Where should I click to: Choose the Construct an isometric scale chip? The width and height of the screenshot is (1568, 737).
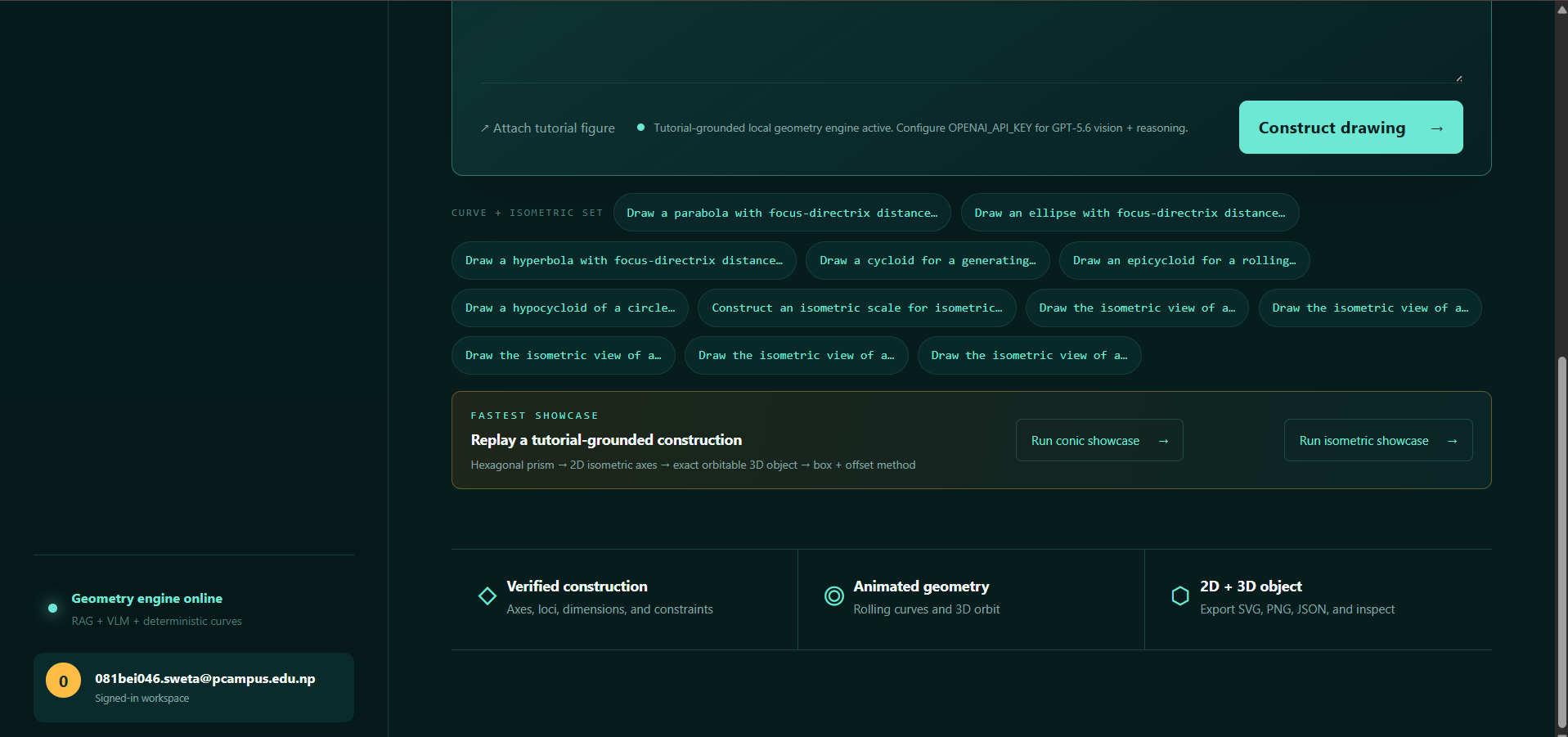pos(857,308)
